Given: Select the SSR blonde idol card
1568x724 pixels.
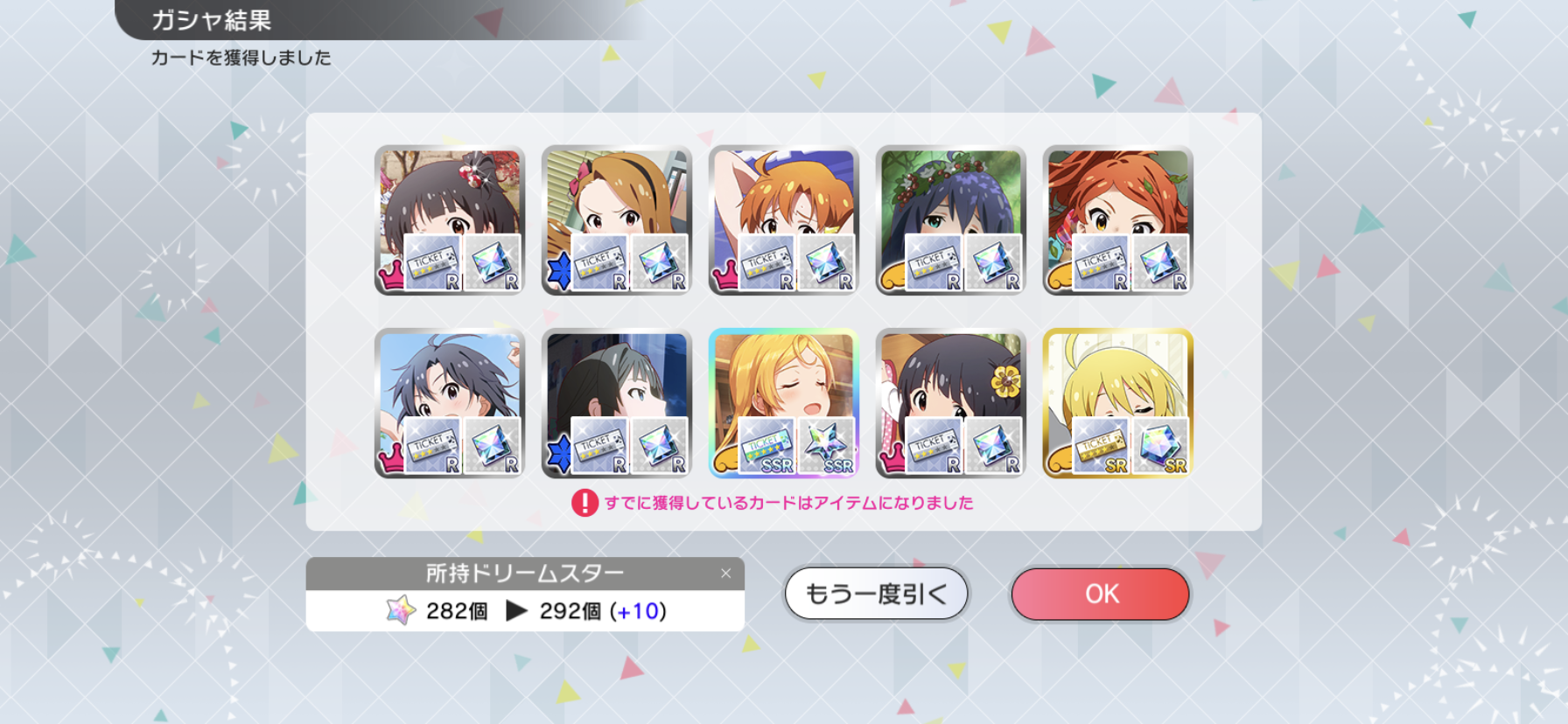Looking at the screenshot, I should click(783, 403).
